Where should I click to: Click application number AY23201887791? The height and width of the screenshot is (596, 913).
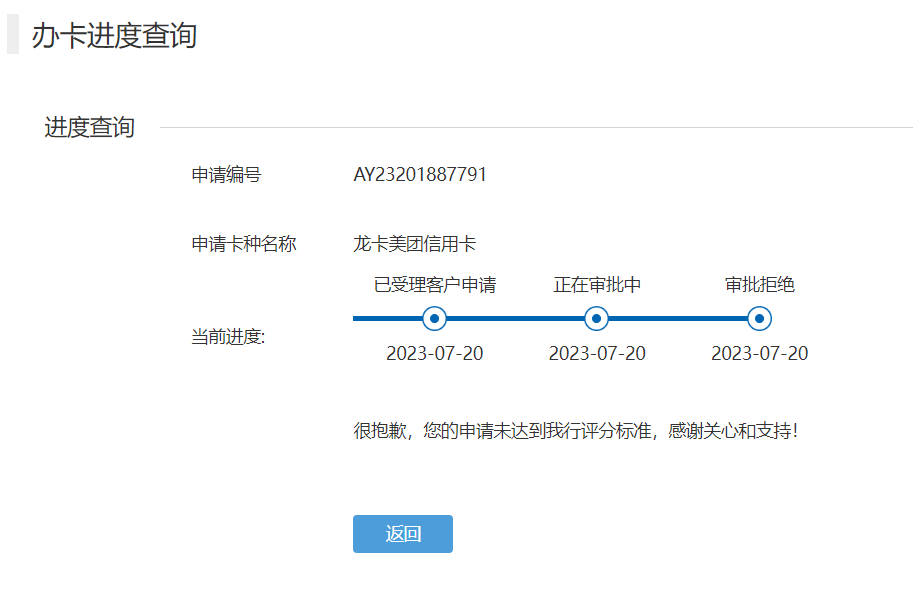point(420,174)
